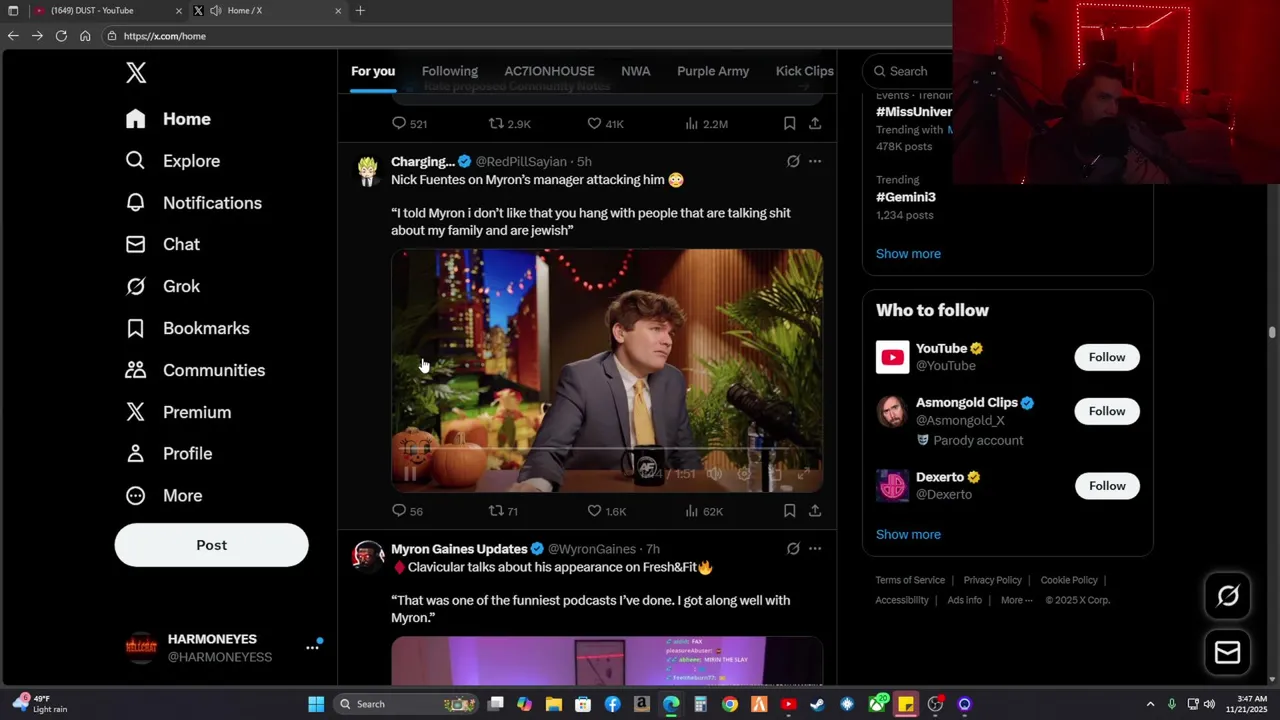Open more options on Charging post

click(815, 161)
